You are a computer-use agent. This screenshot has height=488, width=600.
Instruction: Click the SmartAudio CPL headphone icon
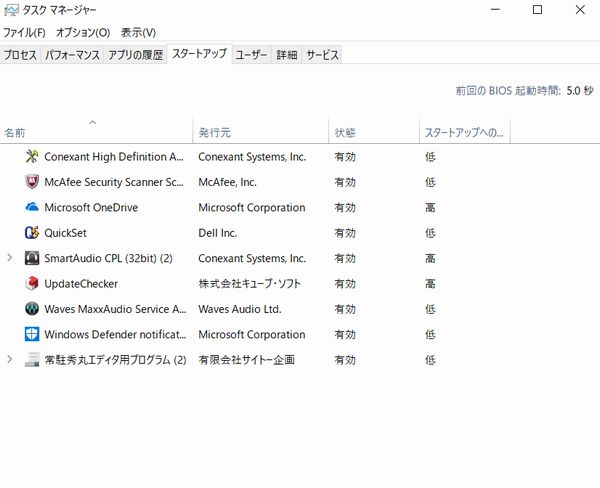(x=32, y=258)
